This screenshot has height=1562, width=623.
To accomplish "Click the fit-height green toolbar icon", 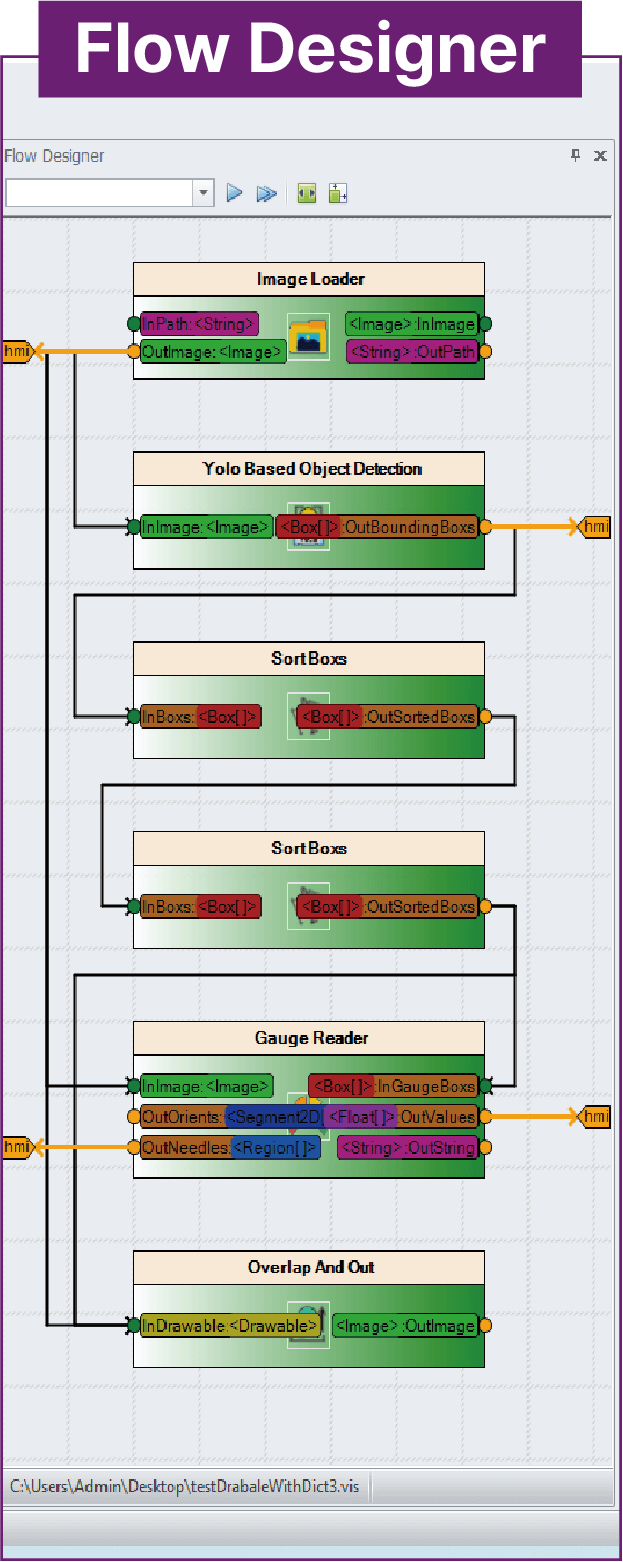I will click(337, 193).
